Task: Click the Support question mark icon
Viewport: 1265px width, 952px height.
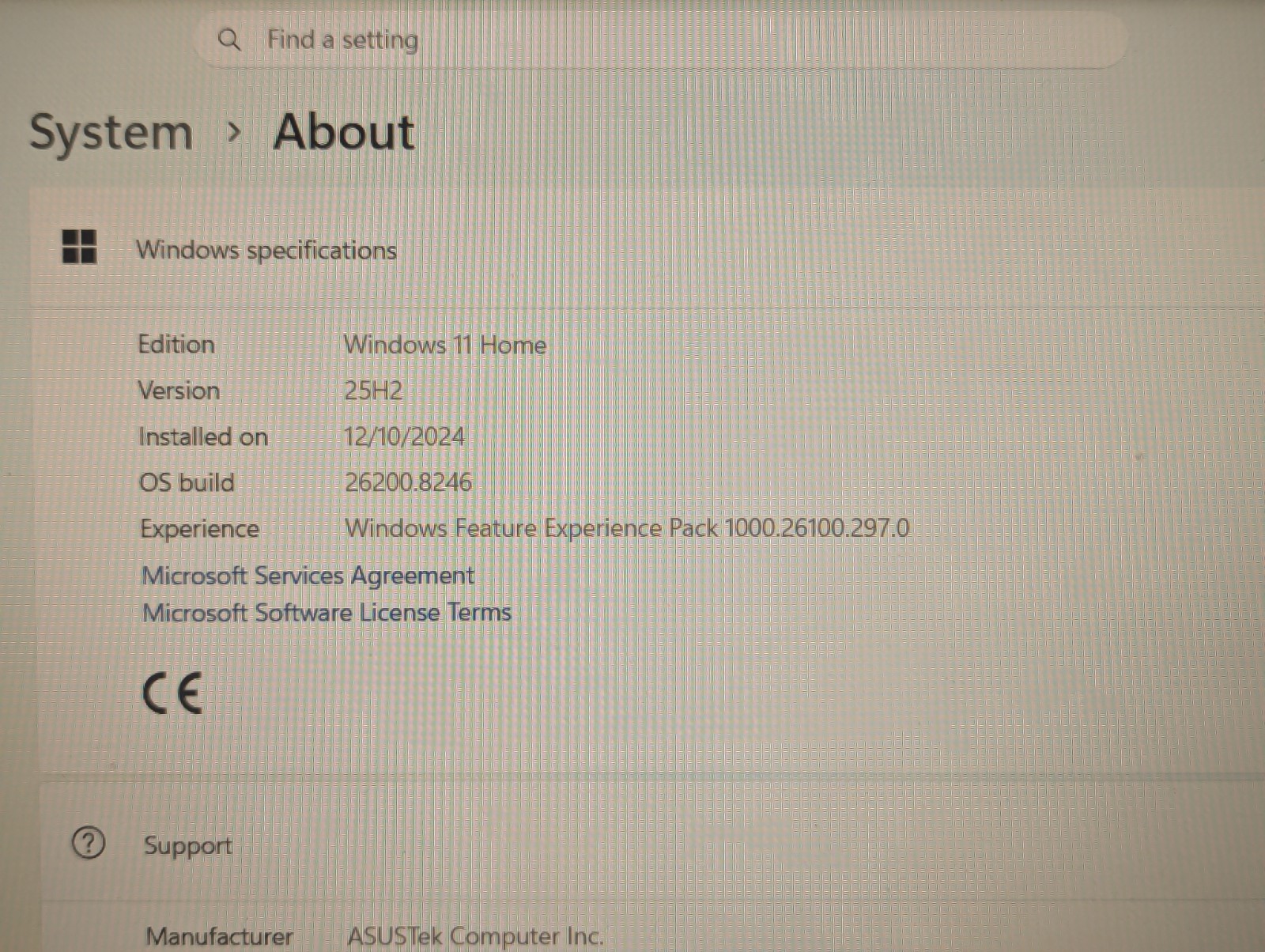Action: tap(89, 843)
